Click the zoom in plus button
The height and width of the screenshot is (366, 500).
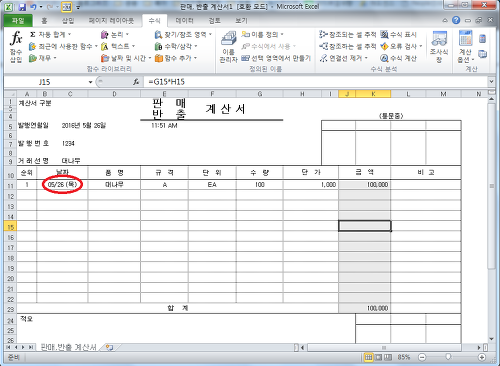(x=482, y=357)
